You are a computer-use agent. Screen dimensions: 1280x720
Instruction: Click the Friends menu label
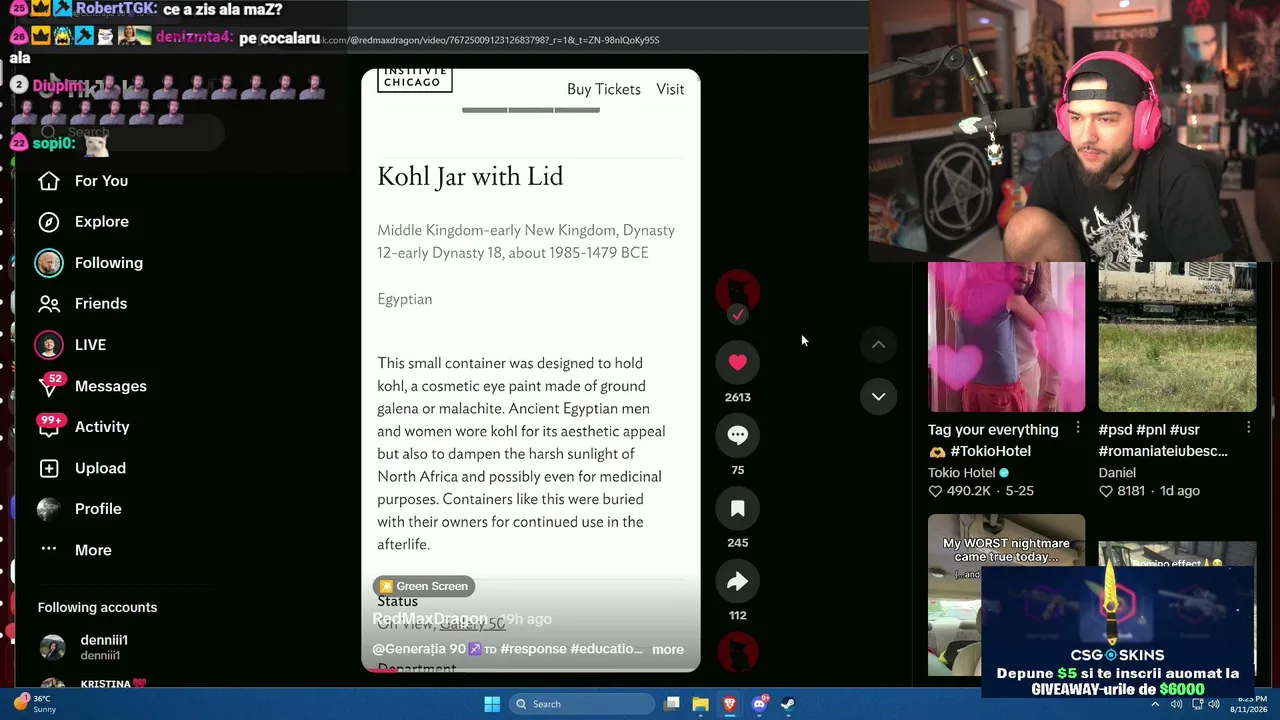101,304
